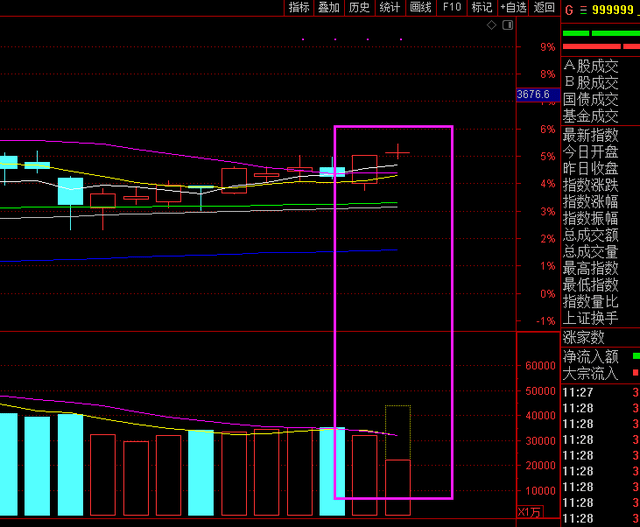Click the green bar under the stock code
This screenshot has width=640, height=527.
tap(601, 33)
